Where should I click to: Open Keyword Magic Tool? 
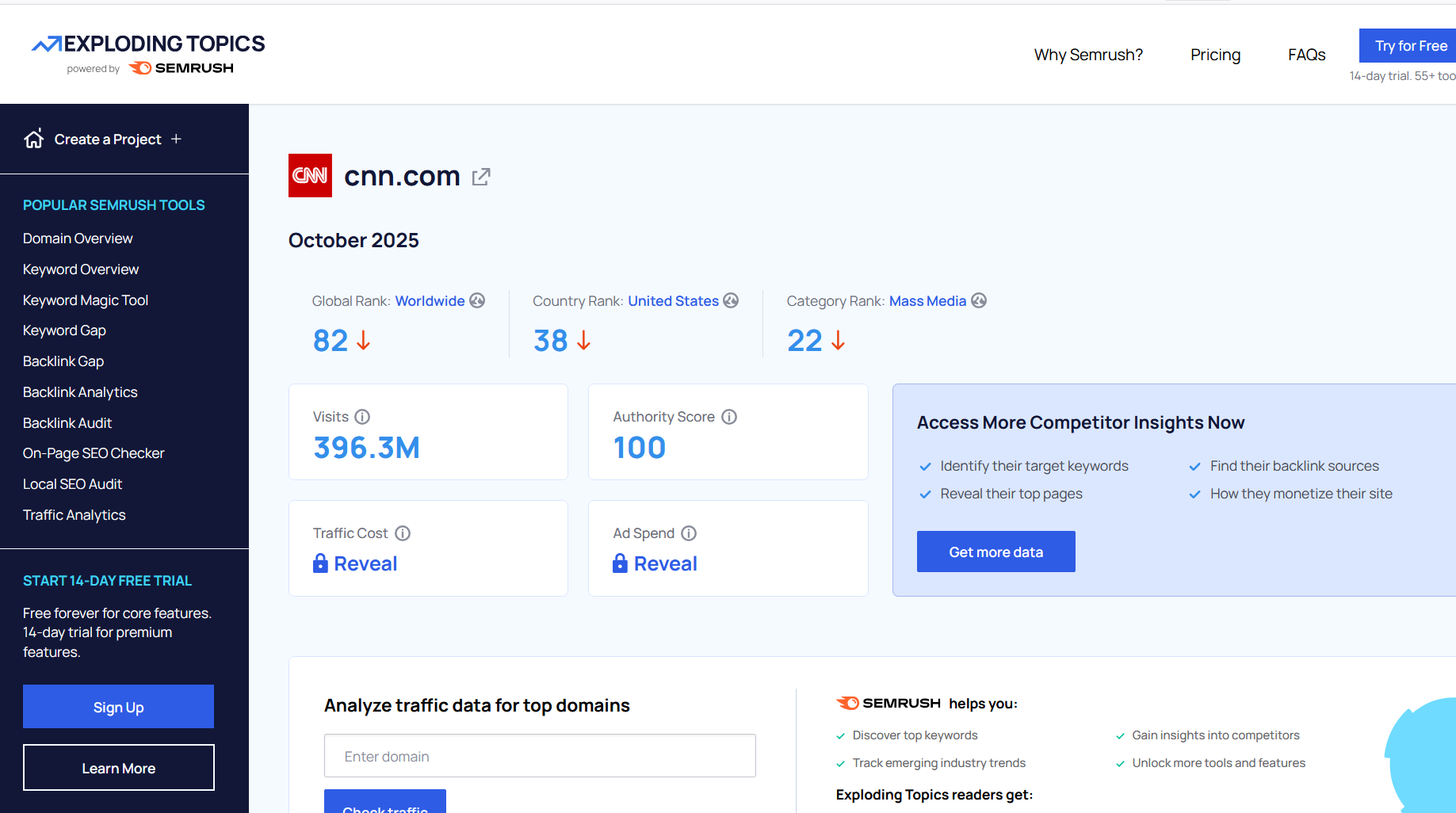[x=86, y=300]
